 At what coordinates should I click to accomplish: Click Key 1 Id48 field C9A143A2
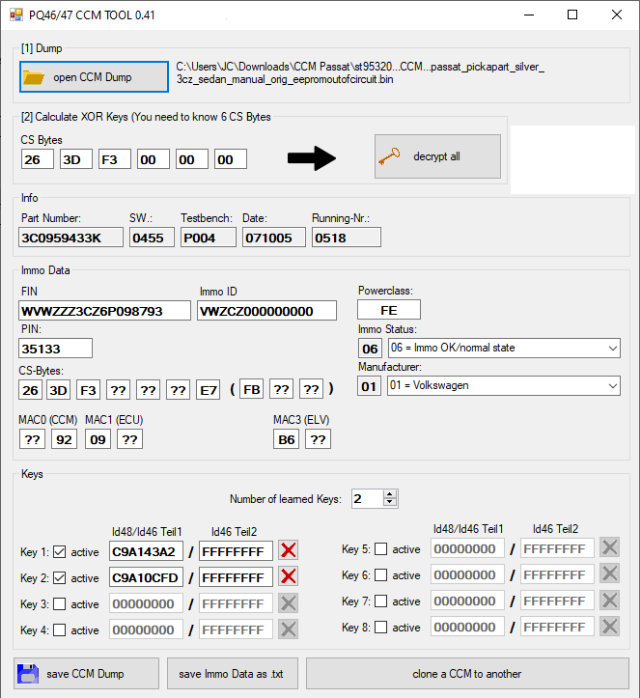click(x=146, y=551)
